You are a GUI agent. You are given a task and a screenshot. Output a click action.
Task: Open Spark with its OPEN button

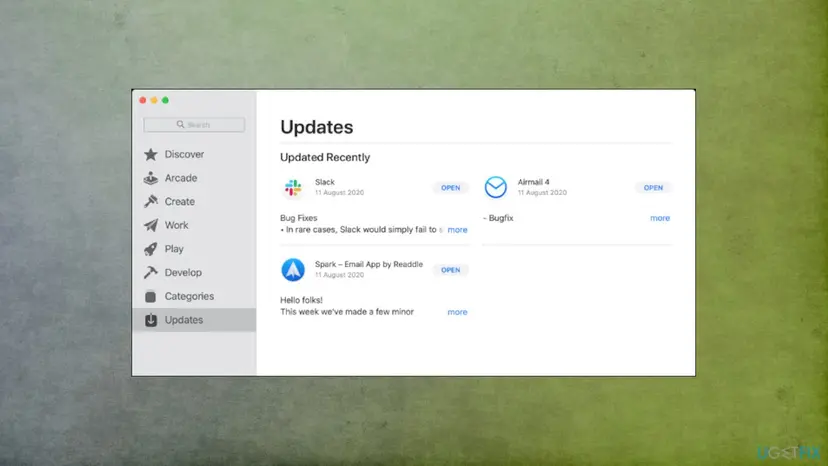pos(450,270)
